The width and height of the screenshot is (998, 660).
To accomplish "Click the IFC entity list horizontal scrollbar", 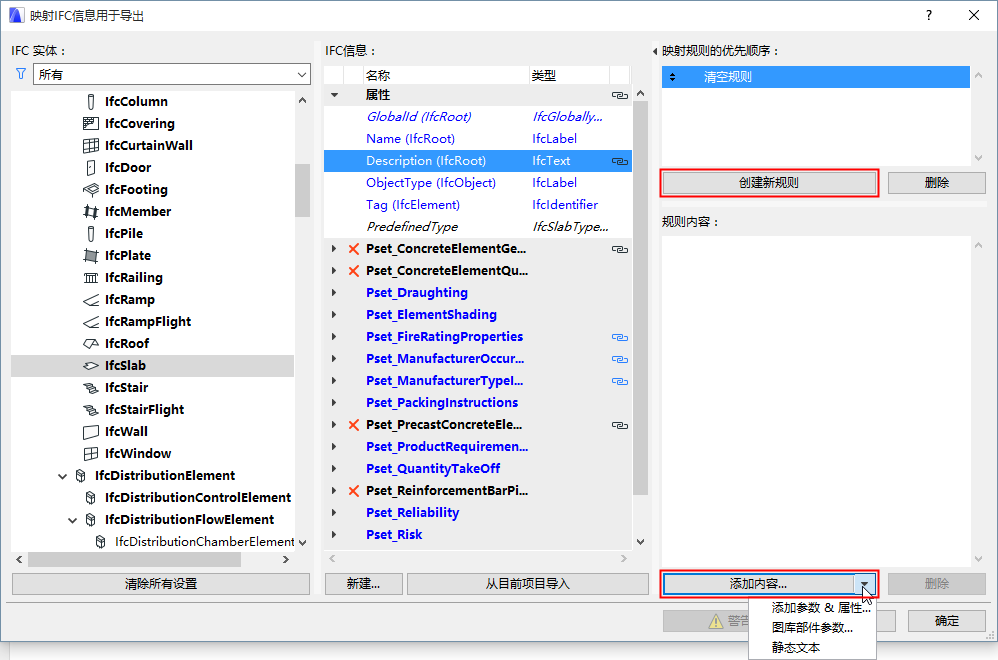I will tap(153, 559).
